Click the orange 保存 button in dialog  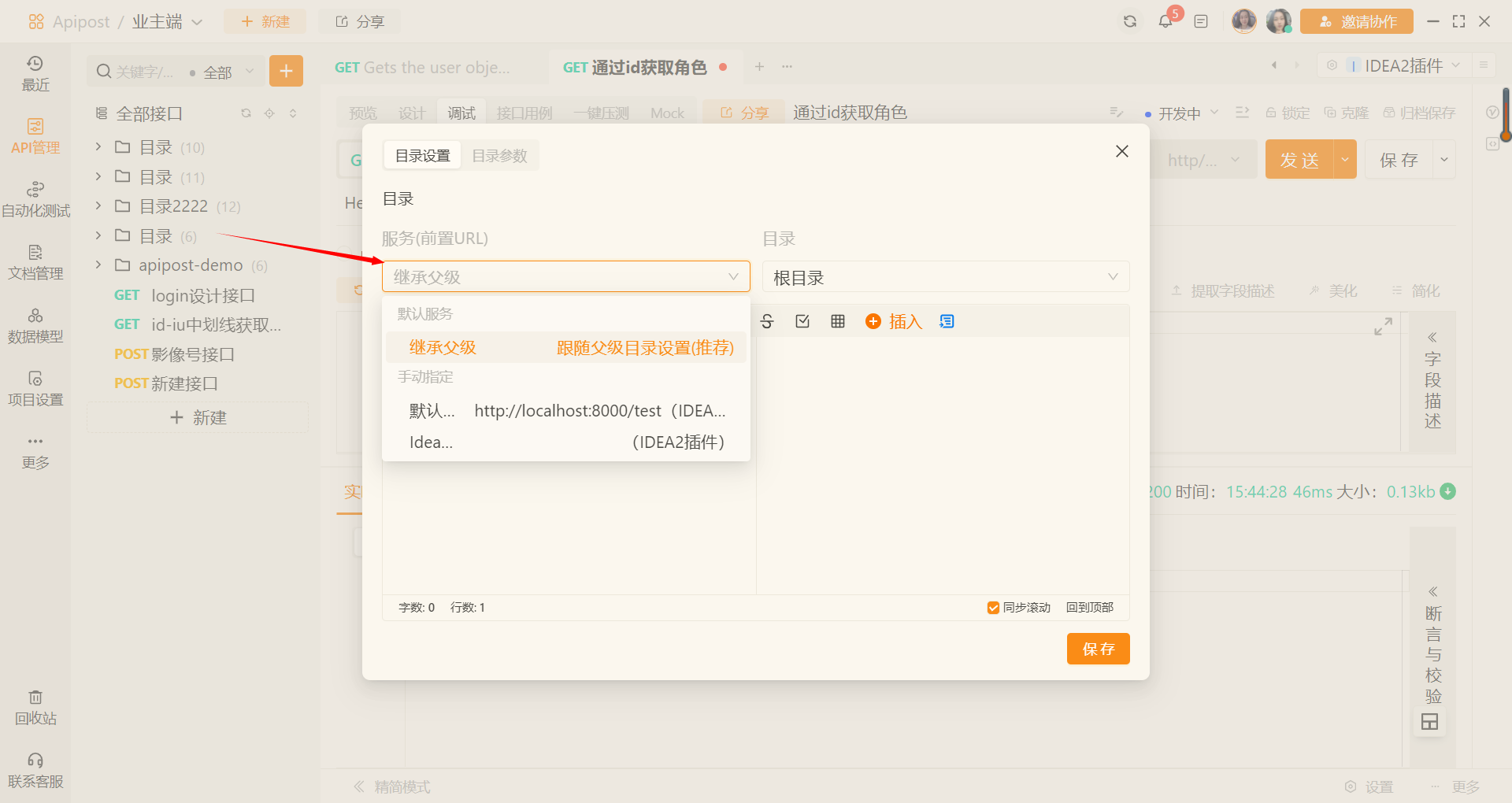[1098, 649]
